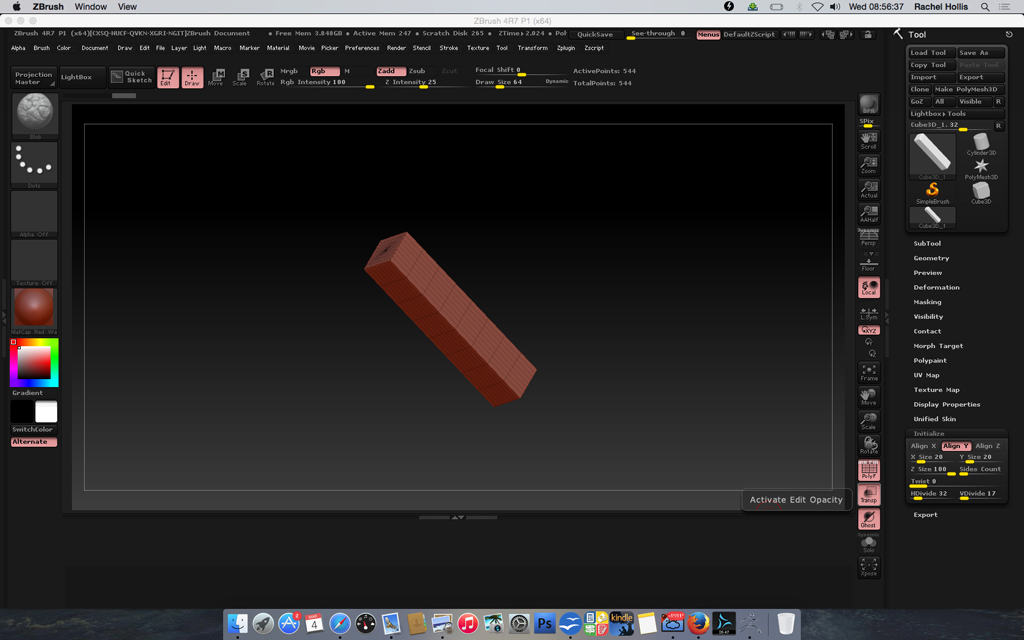
Task: Click Make PolyMesh3D button
Action: [x=968, y=89]
